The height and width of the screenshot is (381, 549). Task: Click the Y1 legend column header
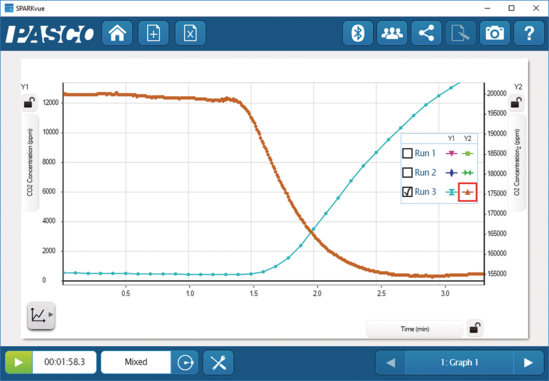click(x=451, y=139)
